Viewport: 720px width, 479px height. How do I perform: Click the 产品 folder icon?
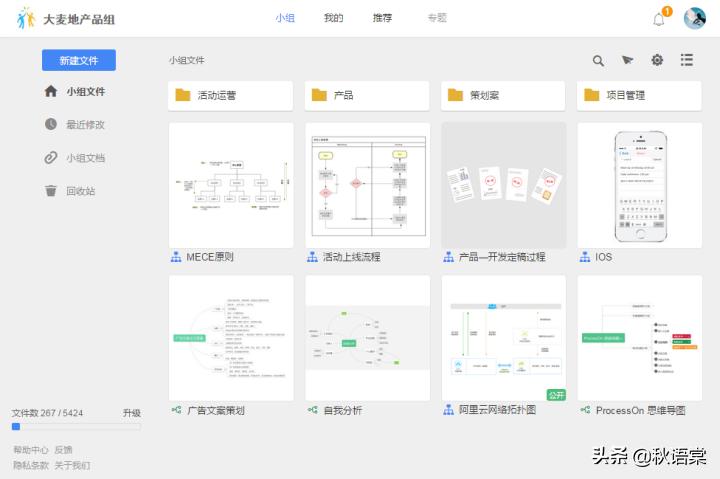click(319, 95)
